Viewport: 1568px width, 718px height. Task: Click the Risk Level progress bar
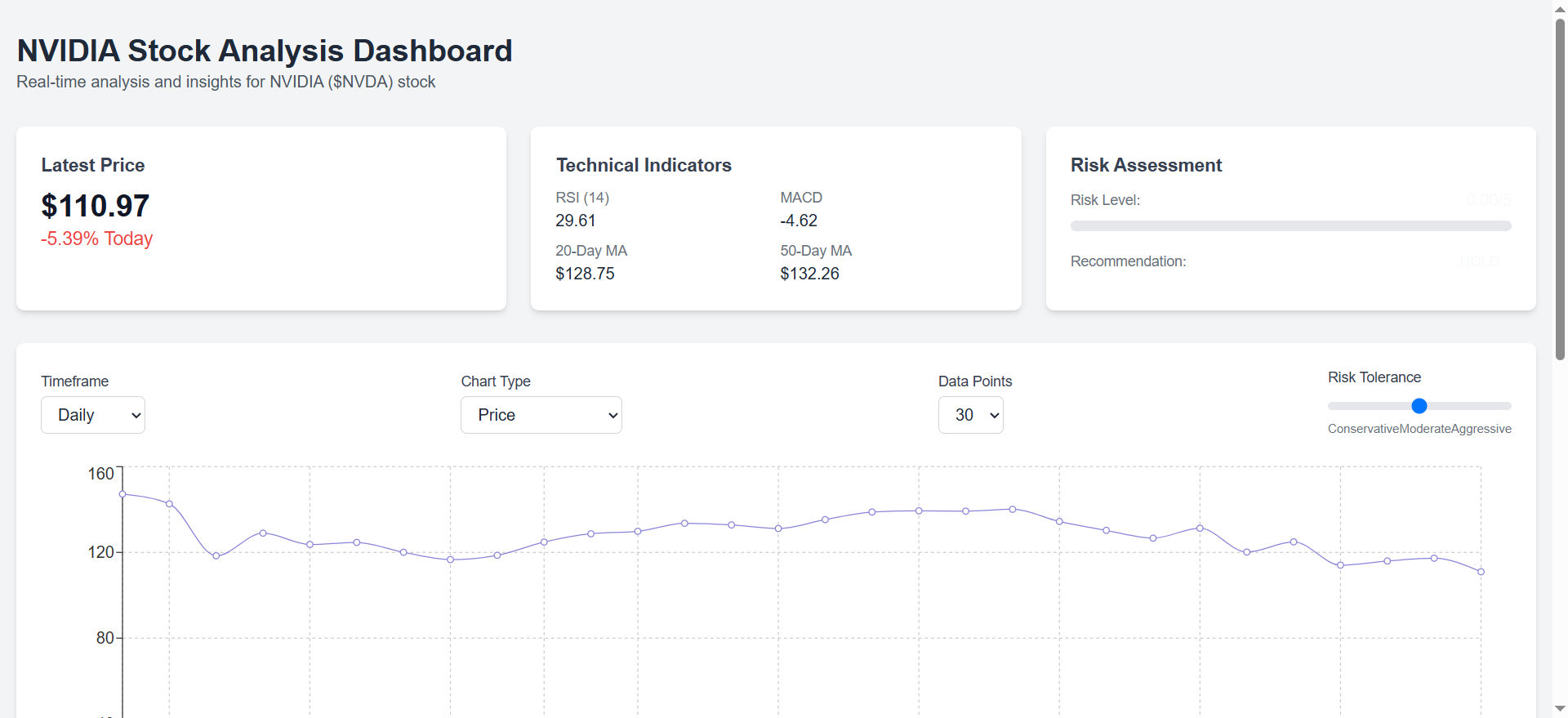(x=1290, y=225)
